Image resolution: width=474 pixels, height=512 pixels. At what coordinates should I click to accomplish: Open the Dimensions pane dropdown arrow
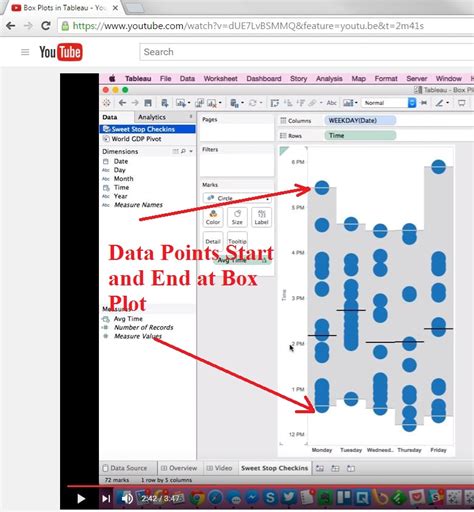coord(191,151)
